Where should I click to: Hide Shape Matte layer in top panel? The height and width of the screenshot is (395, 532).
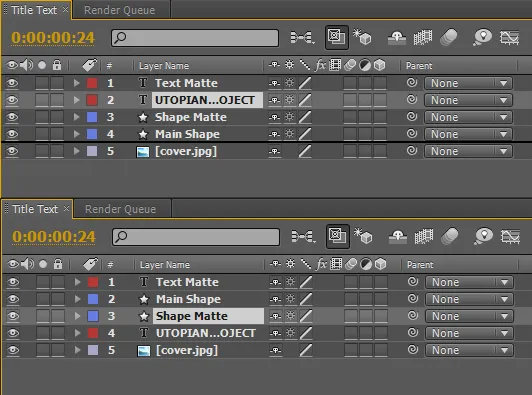tap(12, 117)
